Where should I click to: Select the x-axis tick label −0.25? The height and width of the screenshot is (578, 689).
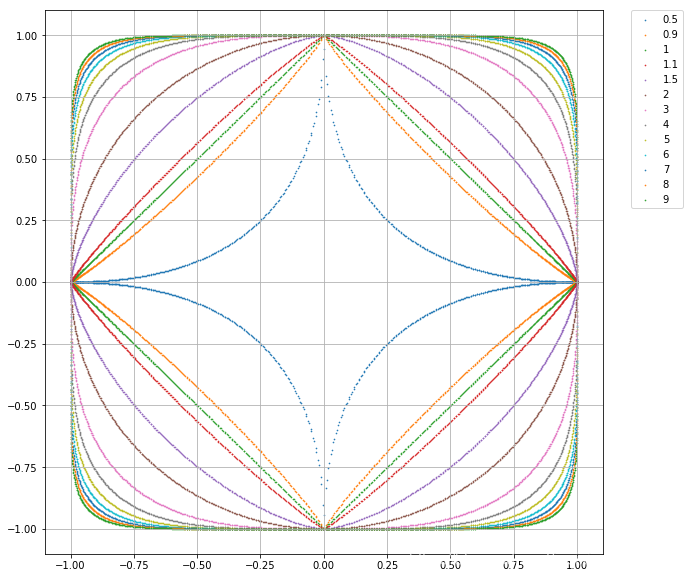click(261, 565)
